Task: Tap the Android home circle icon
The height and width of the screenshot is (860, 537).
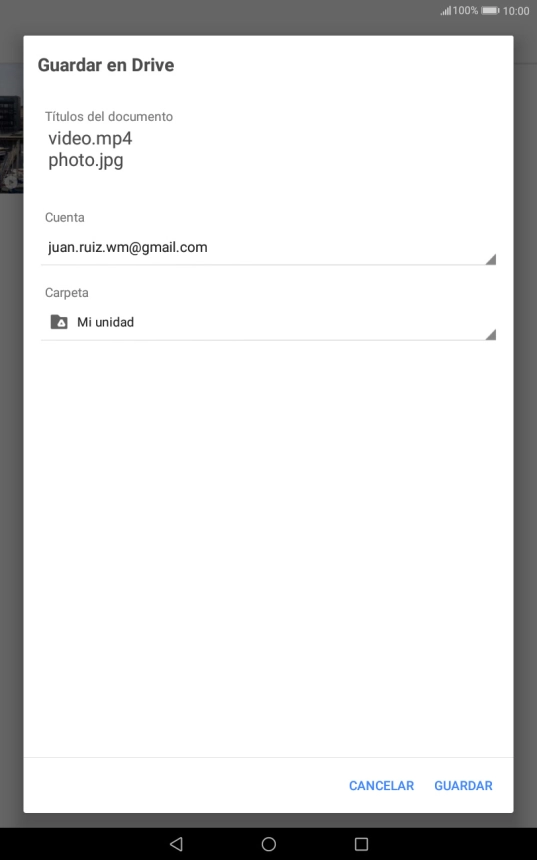Action: tap(268, 844)
